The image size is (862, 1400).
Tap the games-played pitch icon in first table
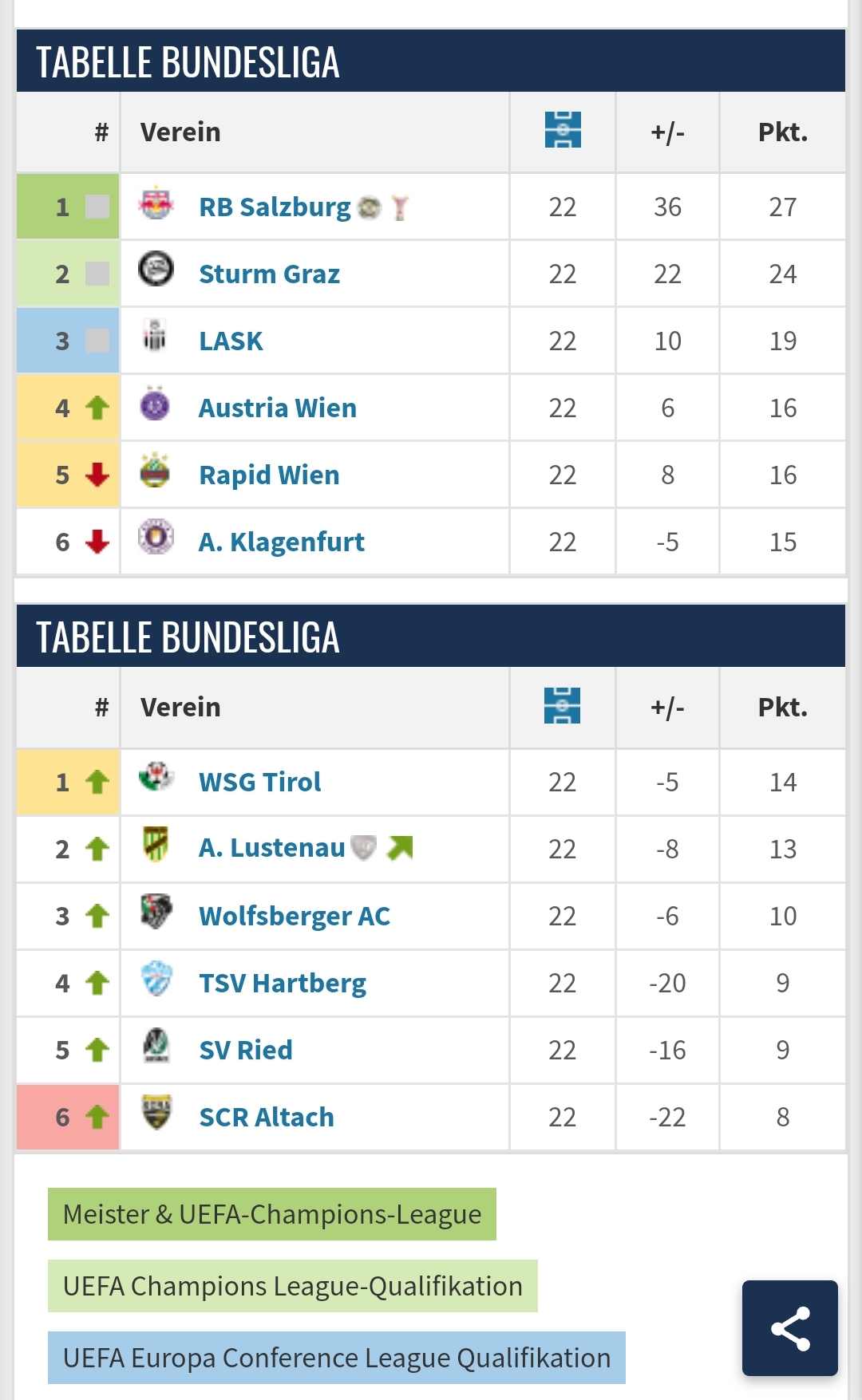563,130
